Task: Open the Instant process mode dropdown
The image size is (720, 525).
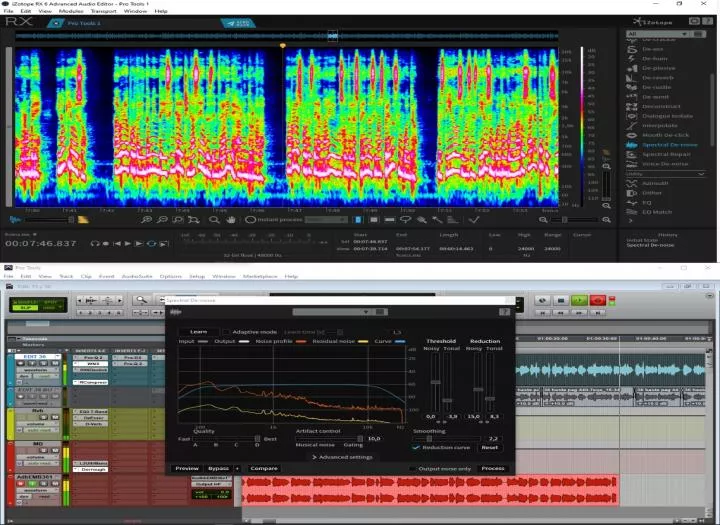Action: pos(326,220)
